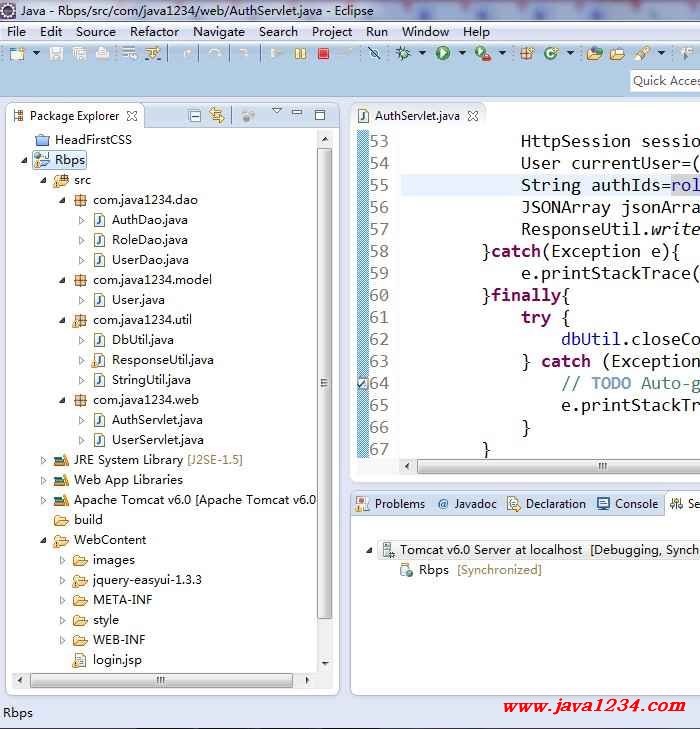Click the New file wizard toolbar icon
Image resolution: width=700 pixels, height=729 pixels.
click(17, 54)
